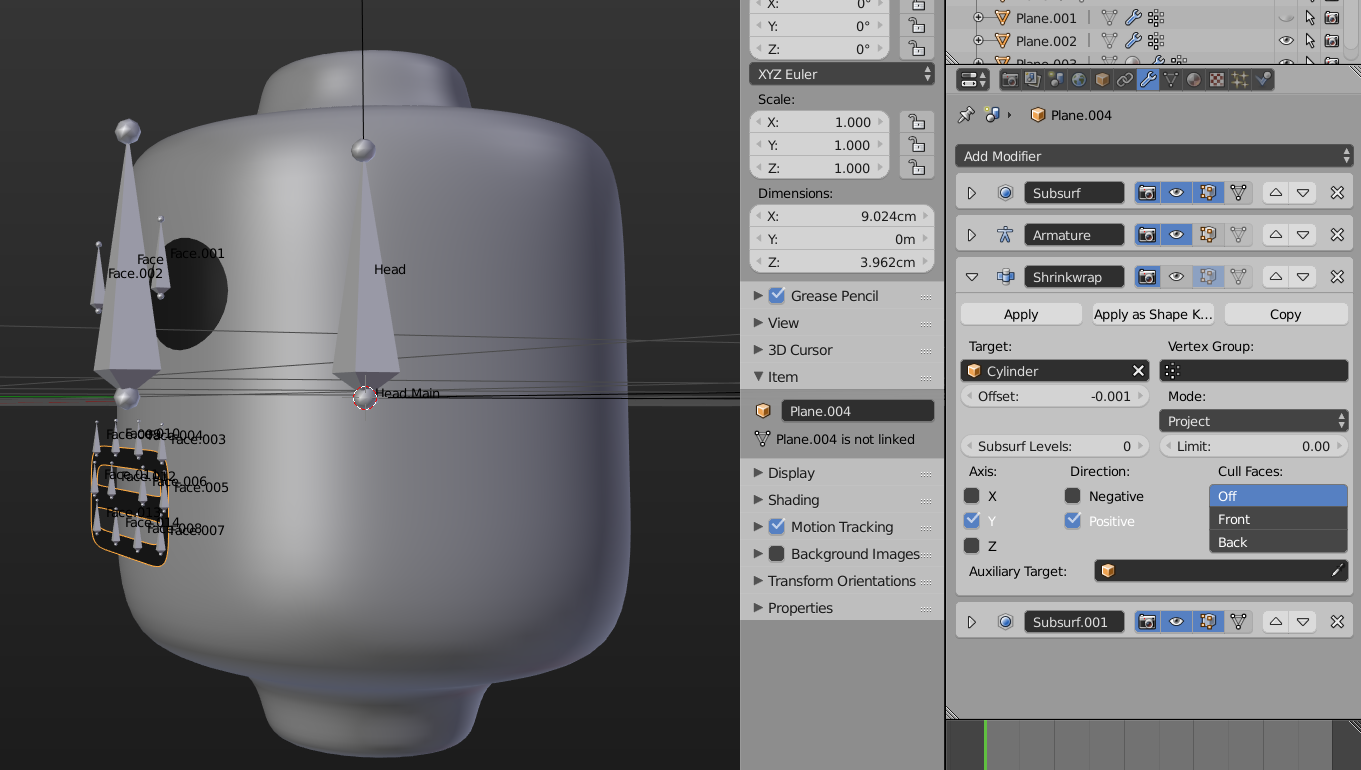The height and width of the screenshot is (770, 1361).
Task: Toggle the Motion Tracking checkbox
Action: [777, 527]
